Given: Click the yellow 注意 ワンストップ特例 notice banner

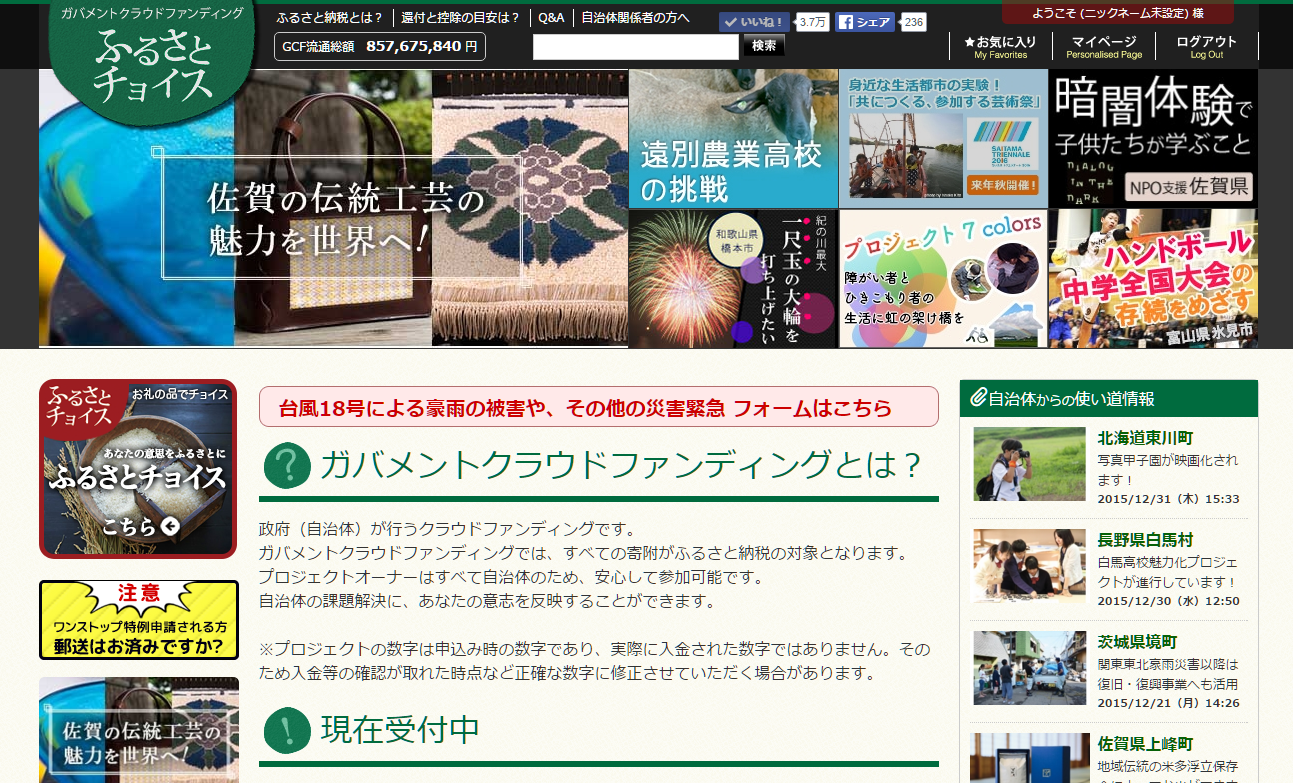Looking at the screenshot, I should tap(139, 620).
